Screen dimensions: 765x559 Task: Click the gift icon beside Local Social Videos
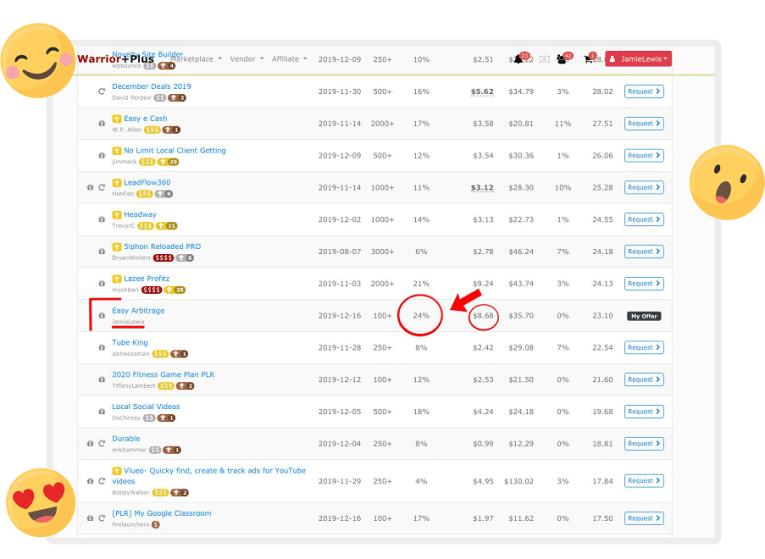point(101,412)
